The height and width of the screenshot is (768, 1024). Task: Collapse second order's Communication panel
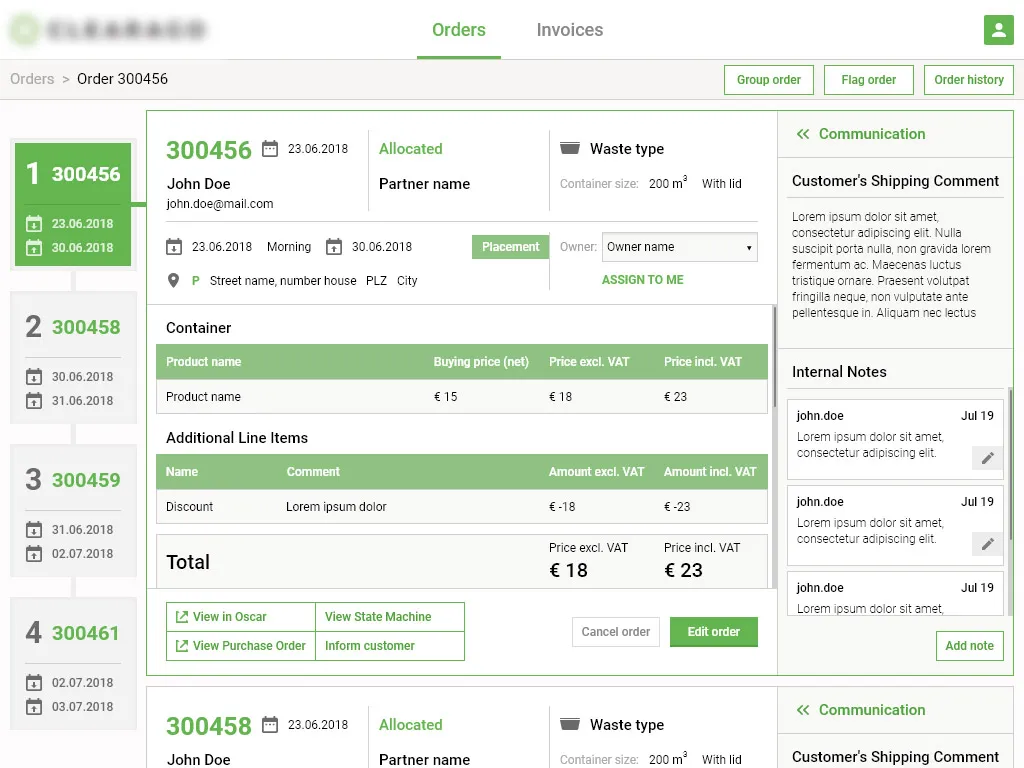(802, 710)
